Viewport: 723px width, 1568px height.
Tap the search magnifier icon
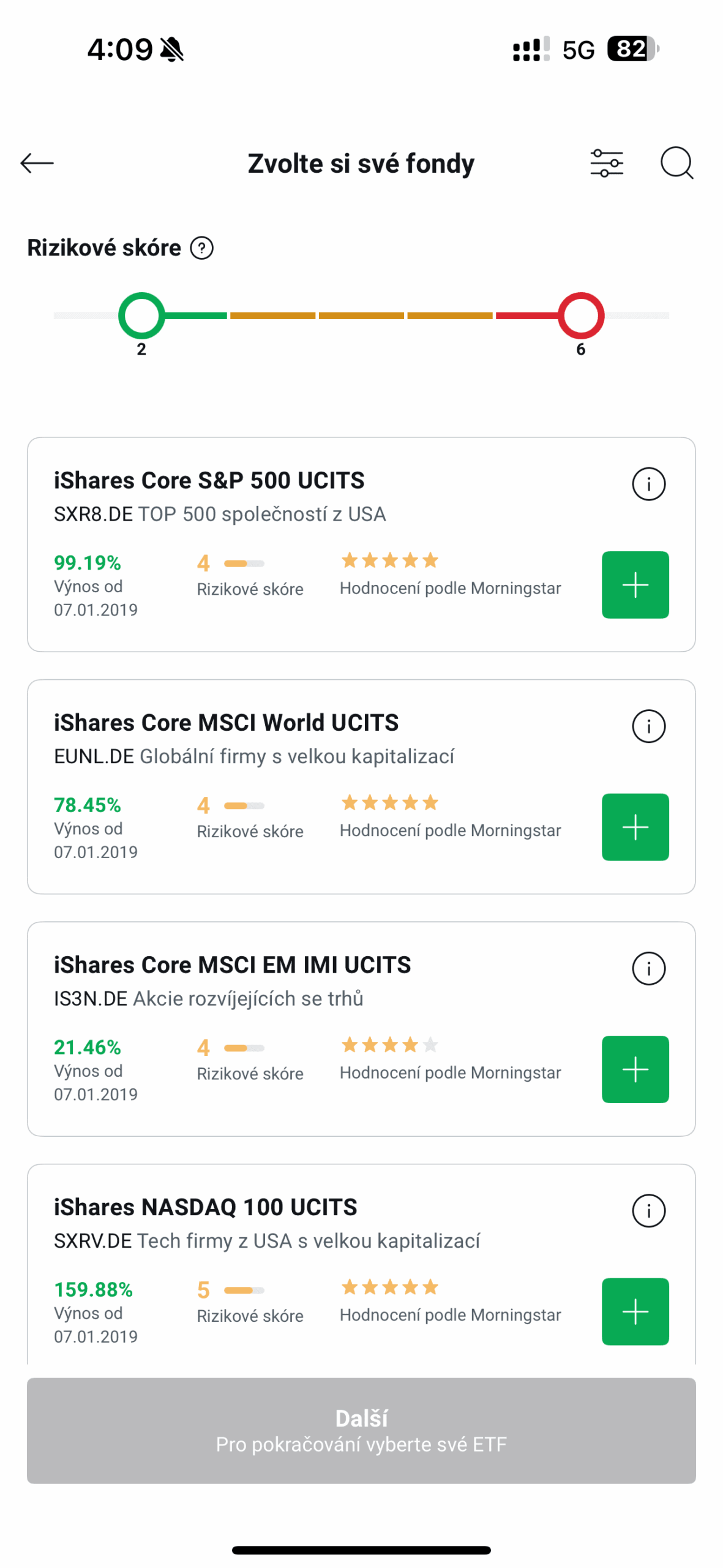tap(676, 163)
